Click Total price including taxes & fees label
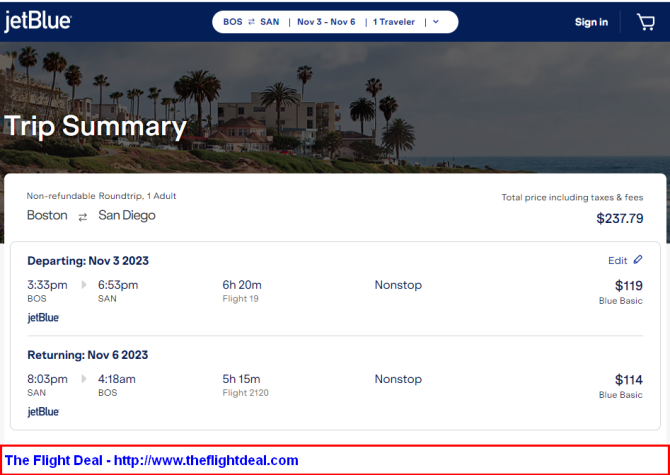The width and height of the screenshot is (670, 475). (x=572, y=197)
